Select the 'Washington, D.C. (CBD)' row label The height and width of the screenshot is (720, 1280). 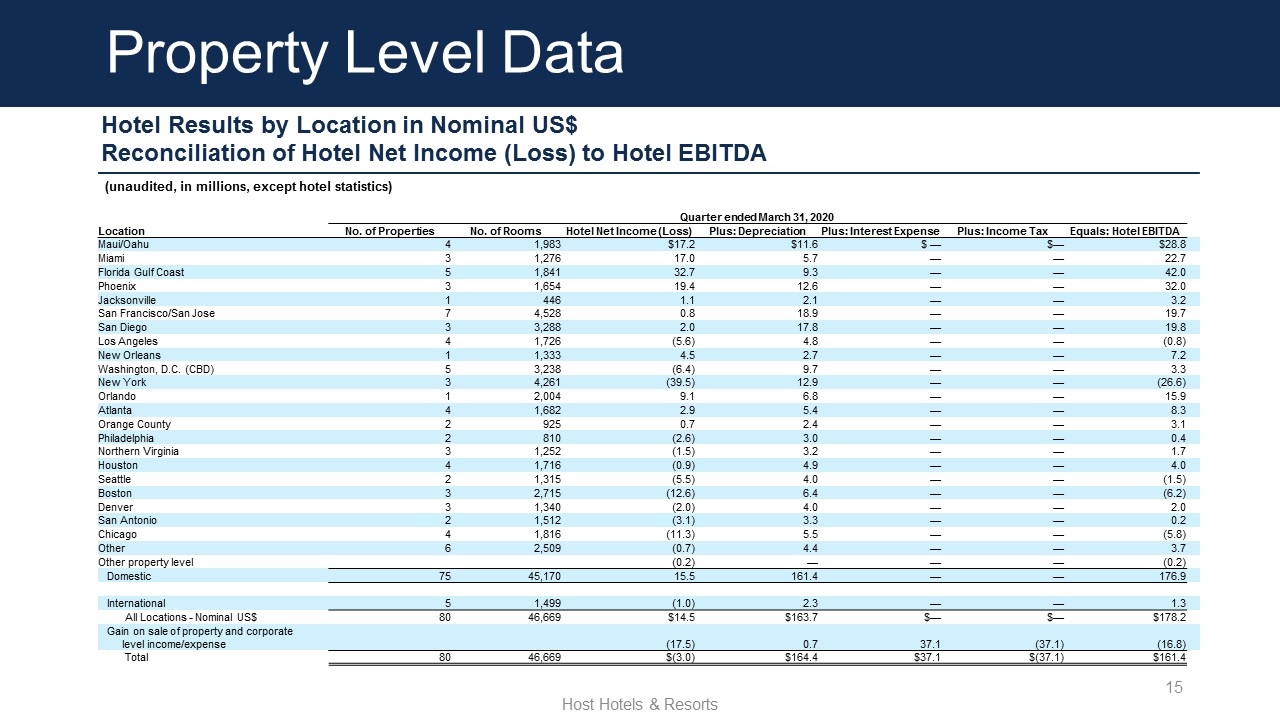[156, 369]
